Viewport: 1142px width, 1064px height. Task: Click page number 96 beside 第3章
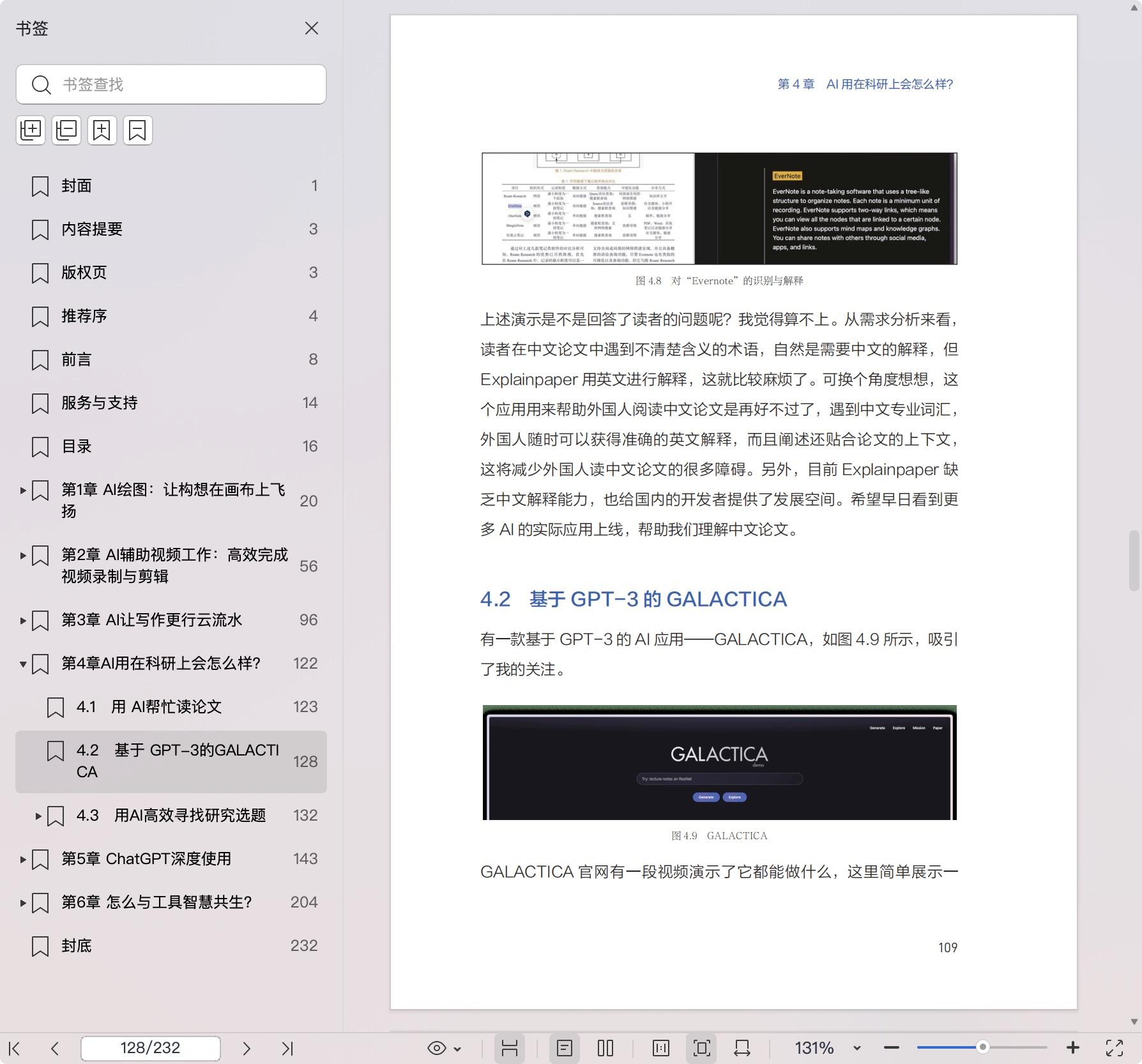pos(308,620)
